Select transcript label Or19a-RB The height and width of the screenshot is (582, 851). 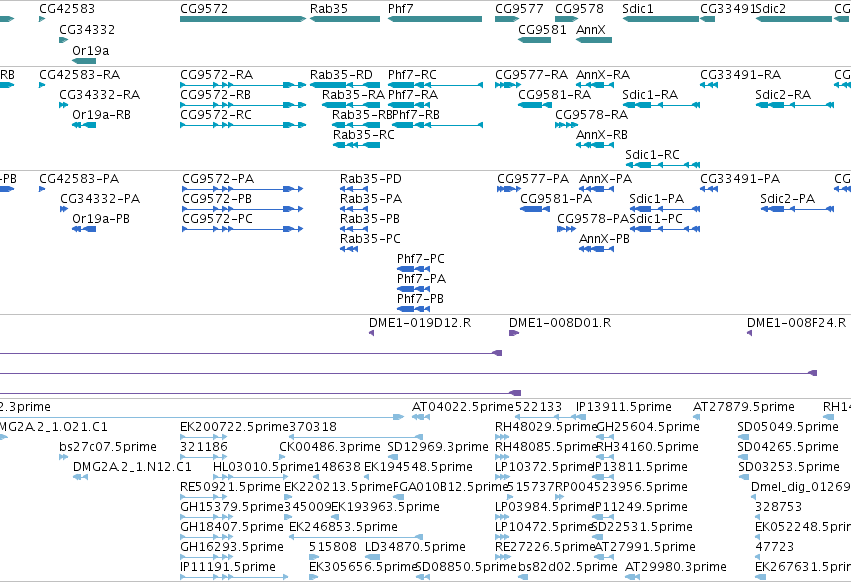[101, 115]
